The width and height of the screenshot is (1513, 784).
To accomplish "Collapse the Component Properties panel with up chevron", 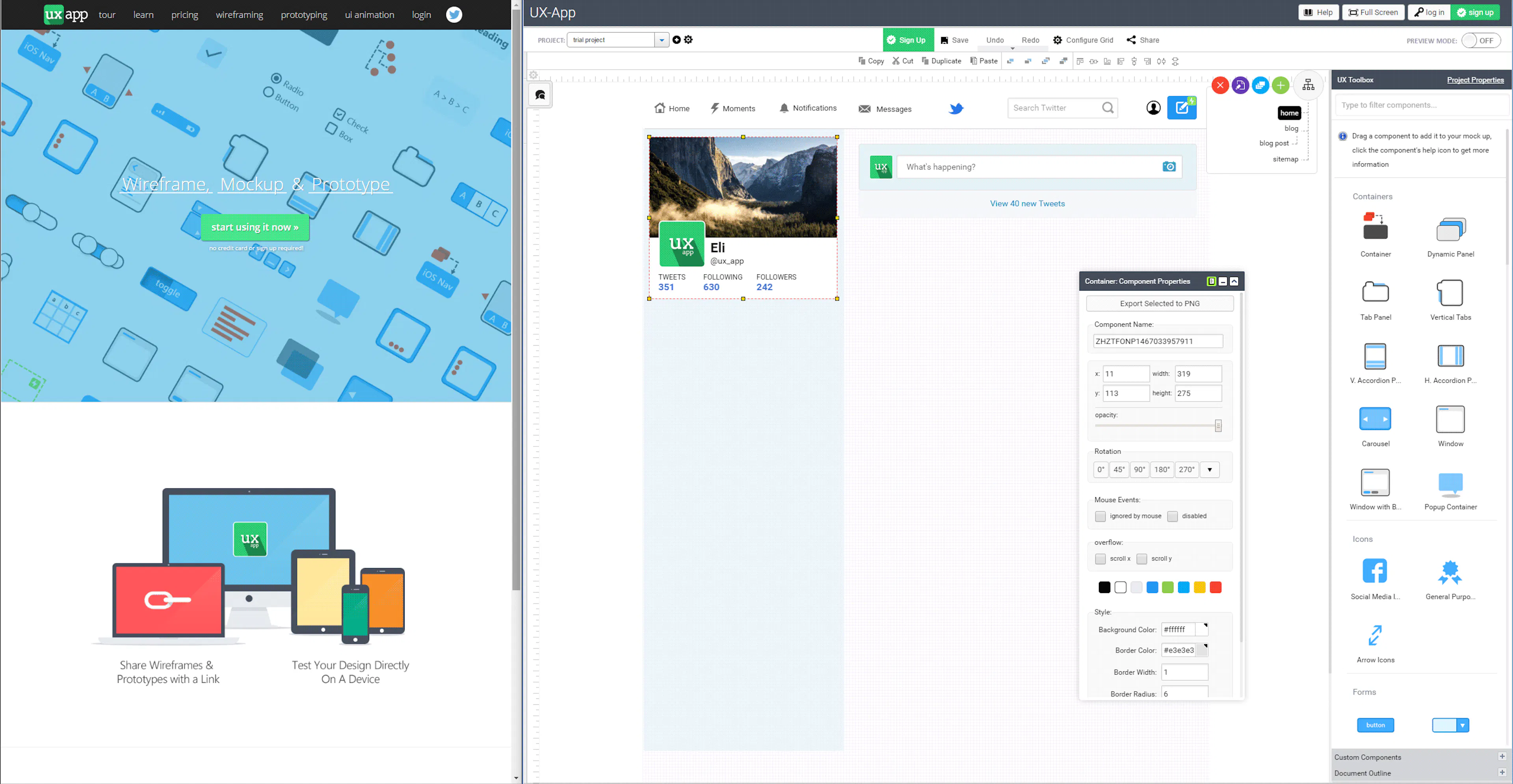I will (1234, 281).
